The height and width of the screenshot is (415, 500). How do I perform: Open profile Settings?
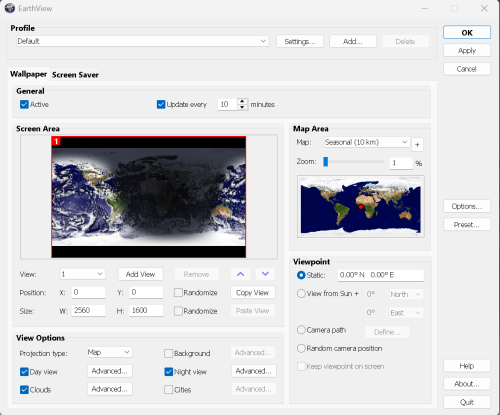point(300,42)
